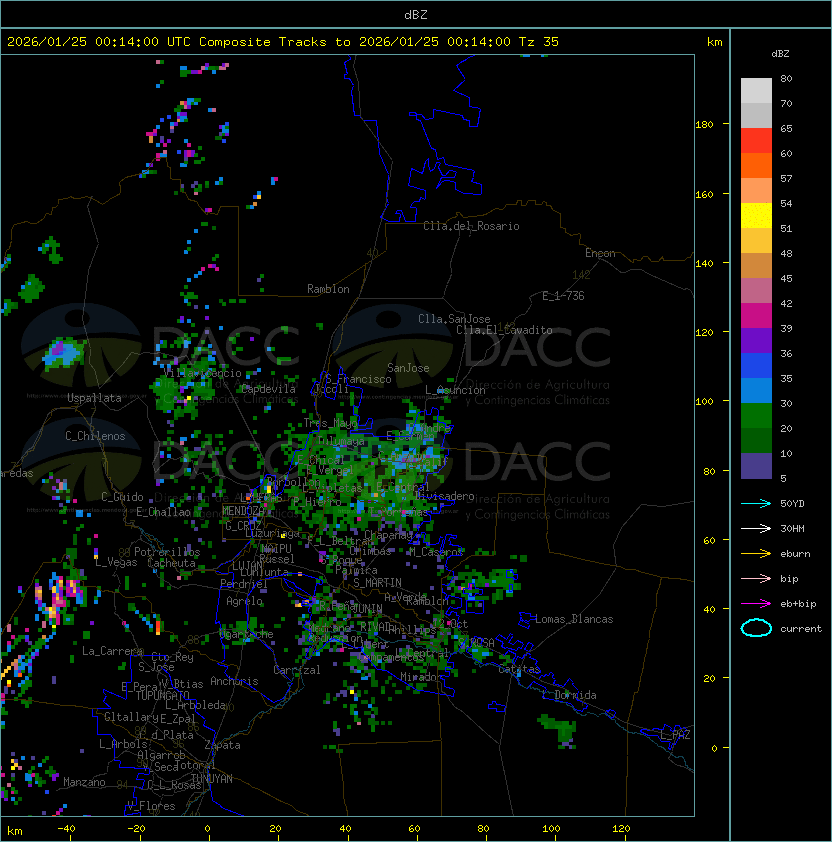Click the UTC Composite Tracks timestamp header
The height and width of the screenshot is (842, 832).
coord(283,42)
